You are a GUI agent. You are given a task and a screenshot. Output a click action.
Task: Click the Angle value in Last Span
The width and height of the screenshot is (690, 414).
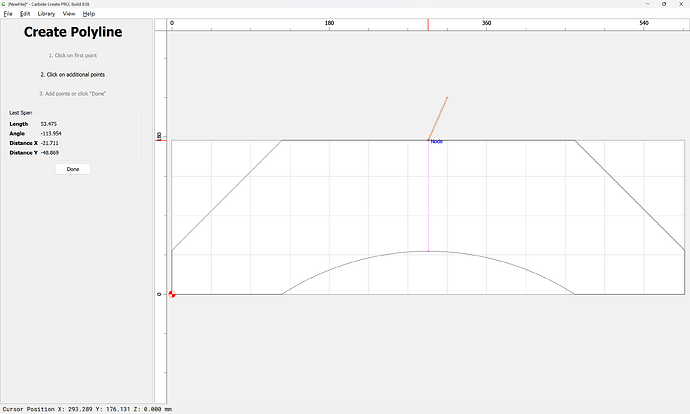[51, 133]
